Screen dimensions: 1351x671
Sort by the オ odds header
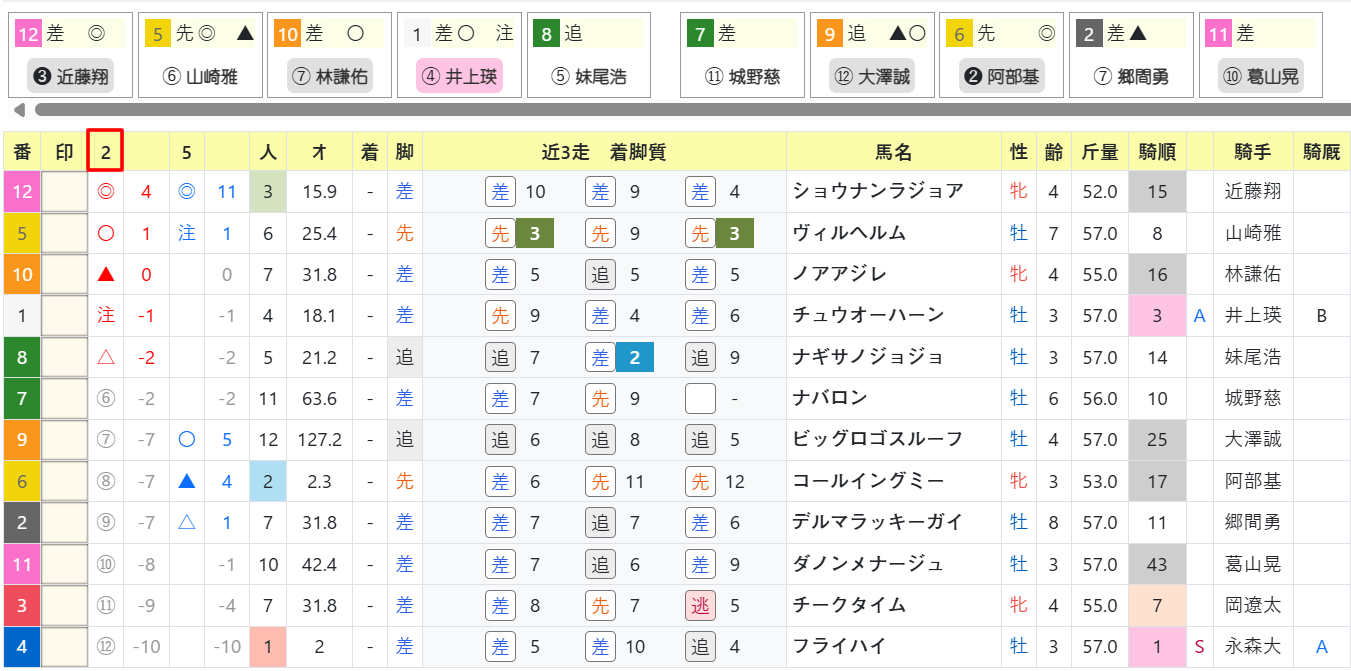click(320, 153)
